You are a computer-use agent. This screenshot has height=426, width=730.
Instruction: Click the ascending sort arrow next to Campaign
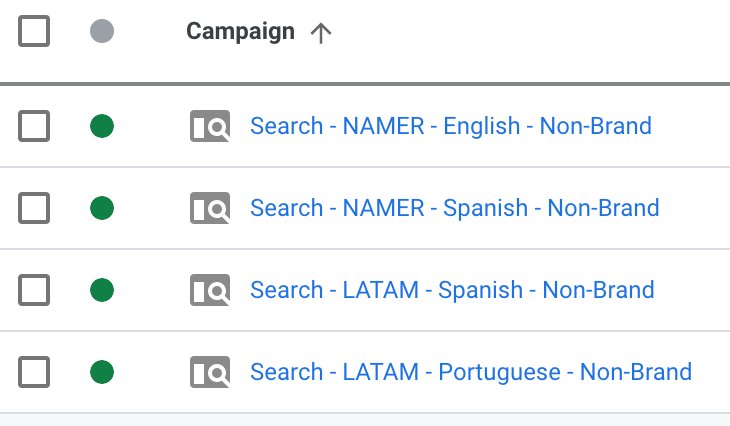(321, 33)
